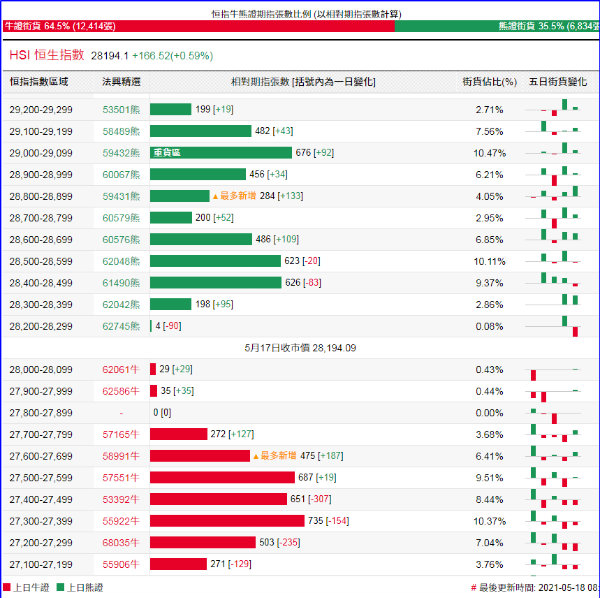Click the 街貨佔比(%) column header
The image size is (600, 598).
[x=489, y=82]
